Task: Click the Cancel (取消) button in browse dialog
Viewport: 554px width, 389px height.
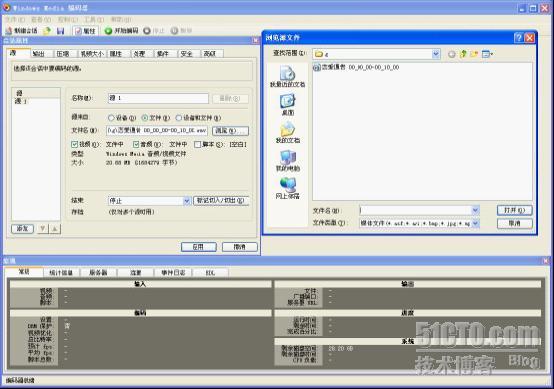Action: 514,223
